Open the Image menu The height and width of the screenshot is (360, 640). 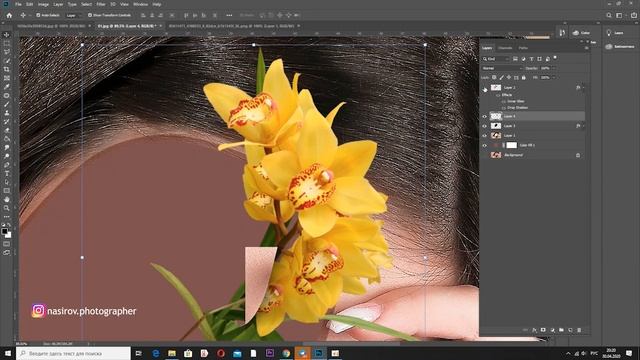(x=43, y=4)
